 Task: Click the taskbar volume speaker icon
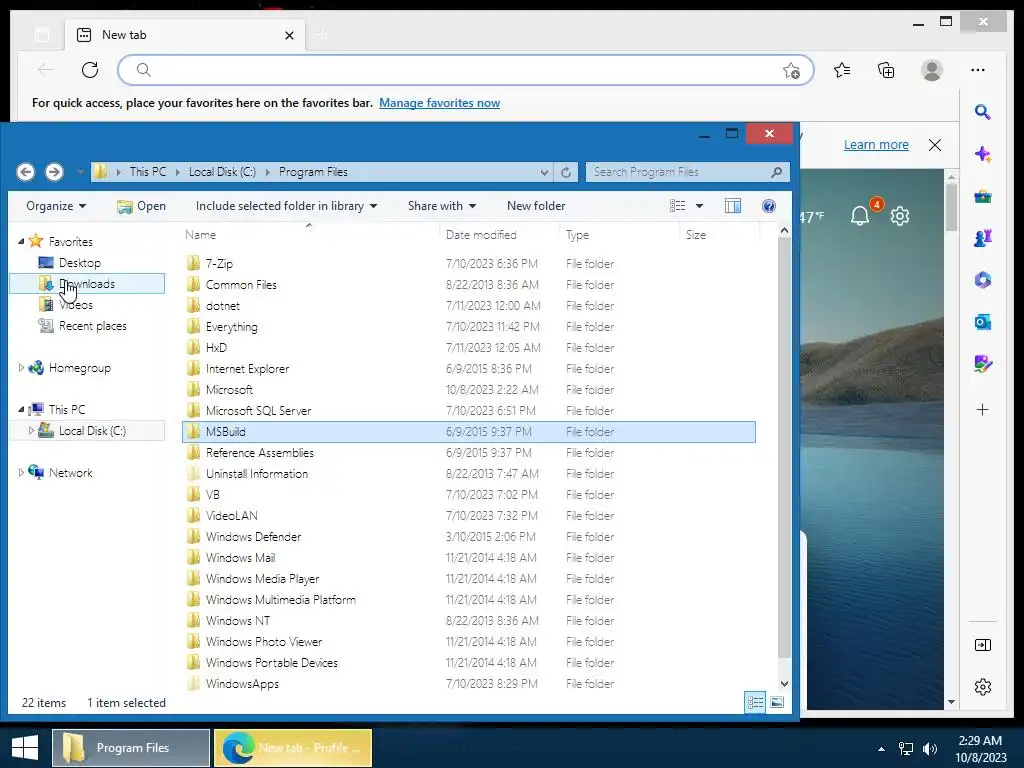(x=930, y=749)
